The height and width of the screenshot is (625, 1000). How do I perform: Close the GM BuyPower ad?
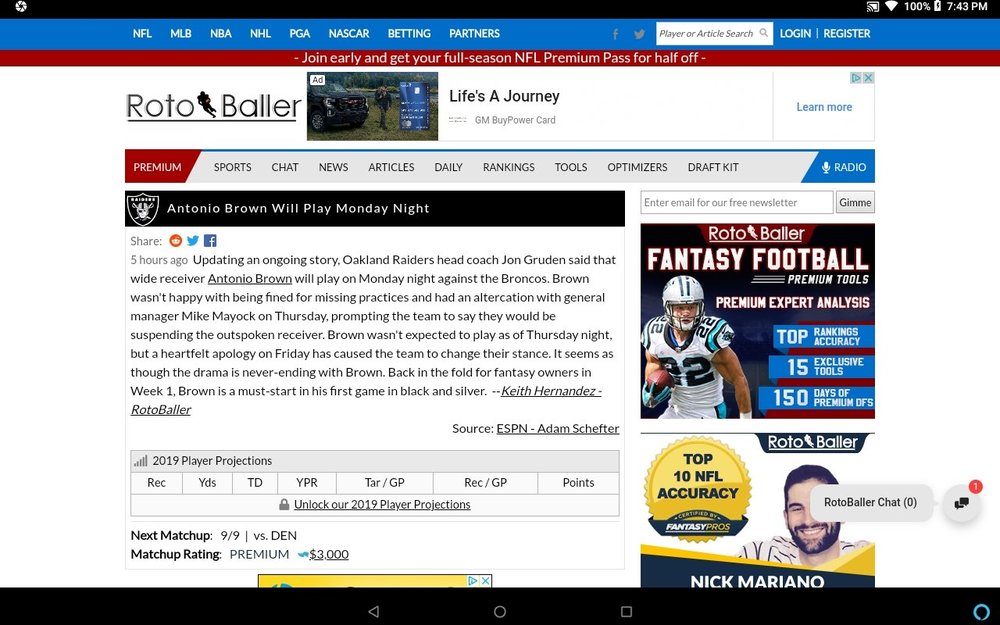point(868,78)
